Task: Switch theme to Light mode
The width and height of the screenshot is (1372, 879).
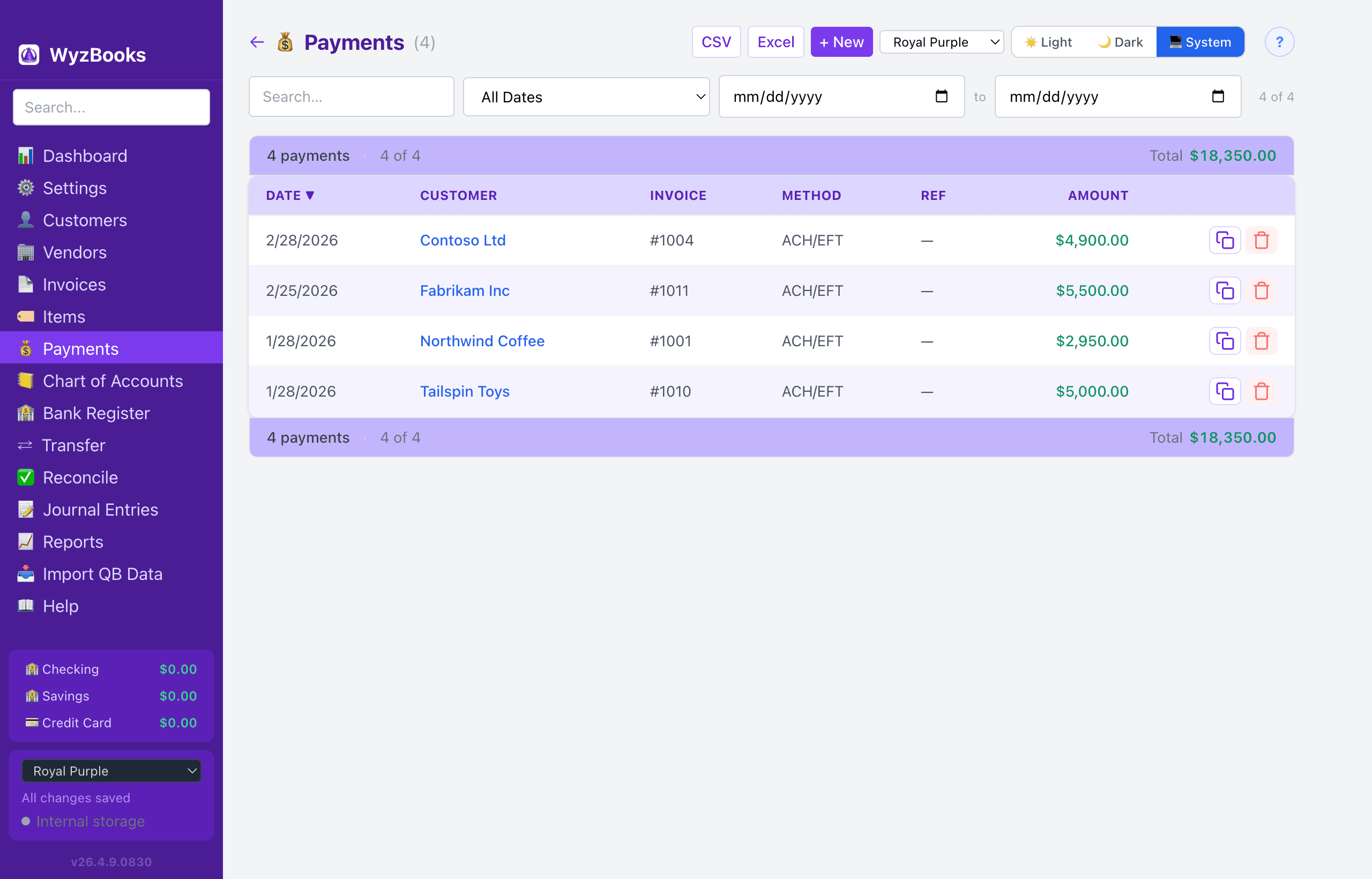Action: [x=1049, y=42]
